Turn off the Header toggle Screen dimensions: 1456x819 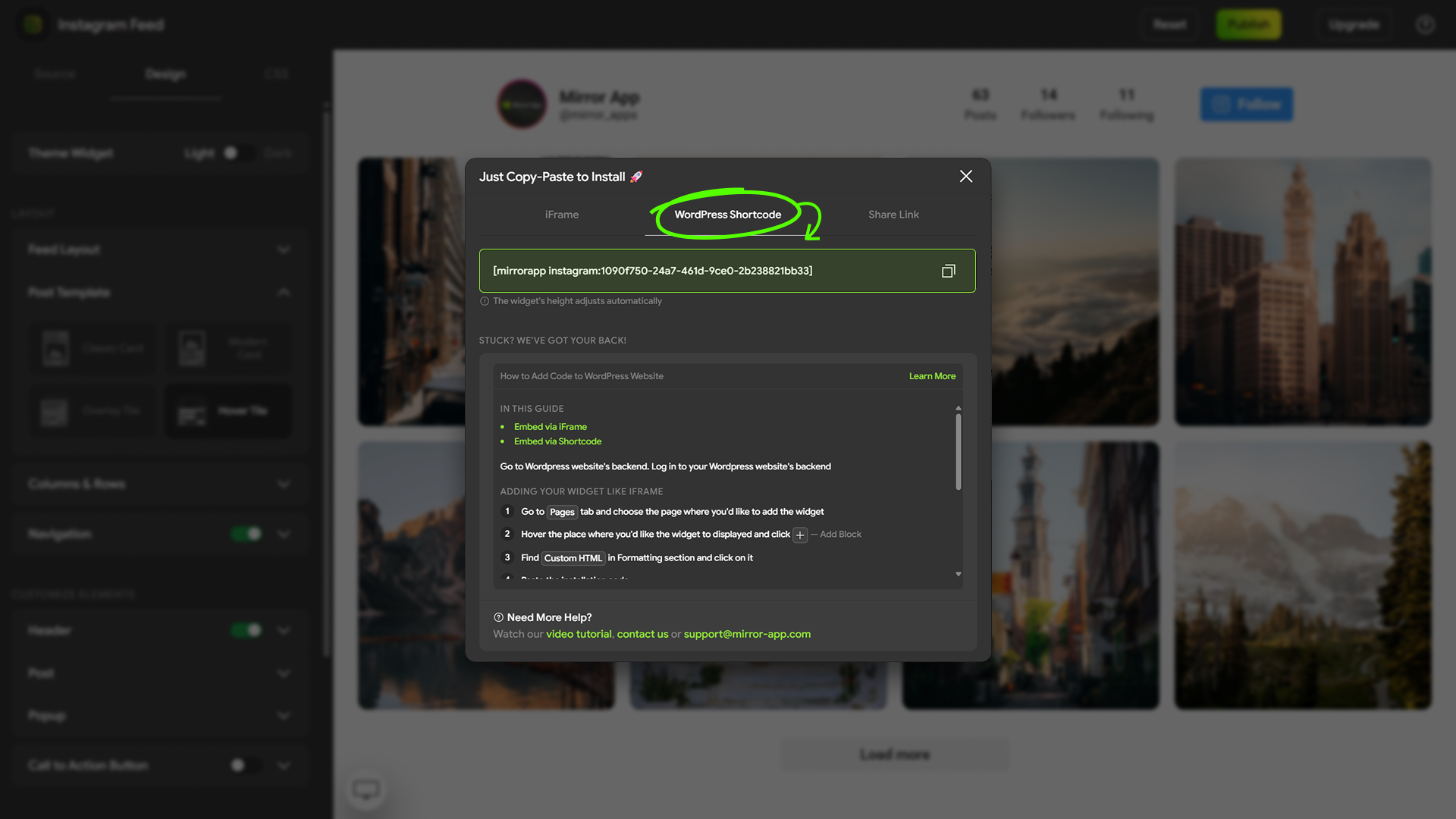click(x=246, y=630)
